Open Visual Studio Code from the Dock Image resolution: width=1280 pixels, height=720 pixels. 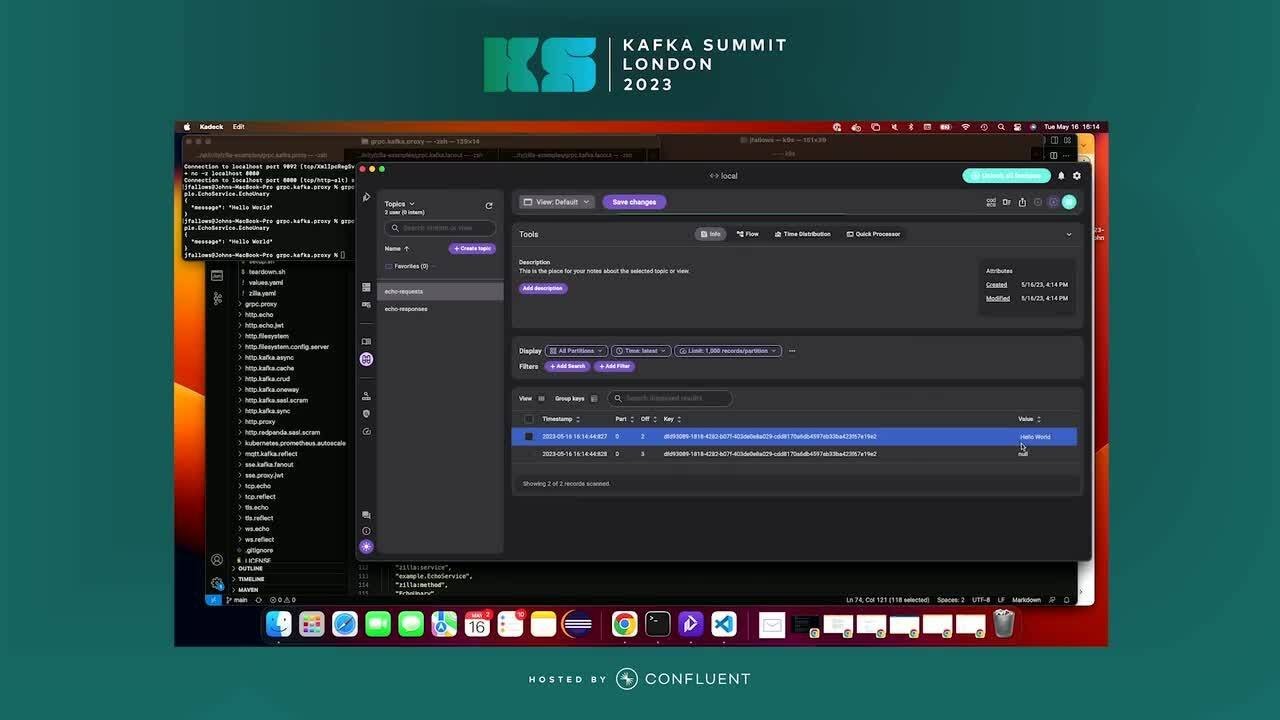pyautogui.click(x=724, y=624)
